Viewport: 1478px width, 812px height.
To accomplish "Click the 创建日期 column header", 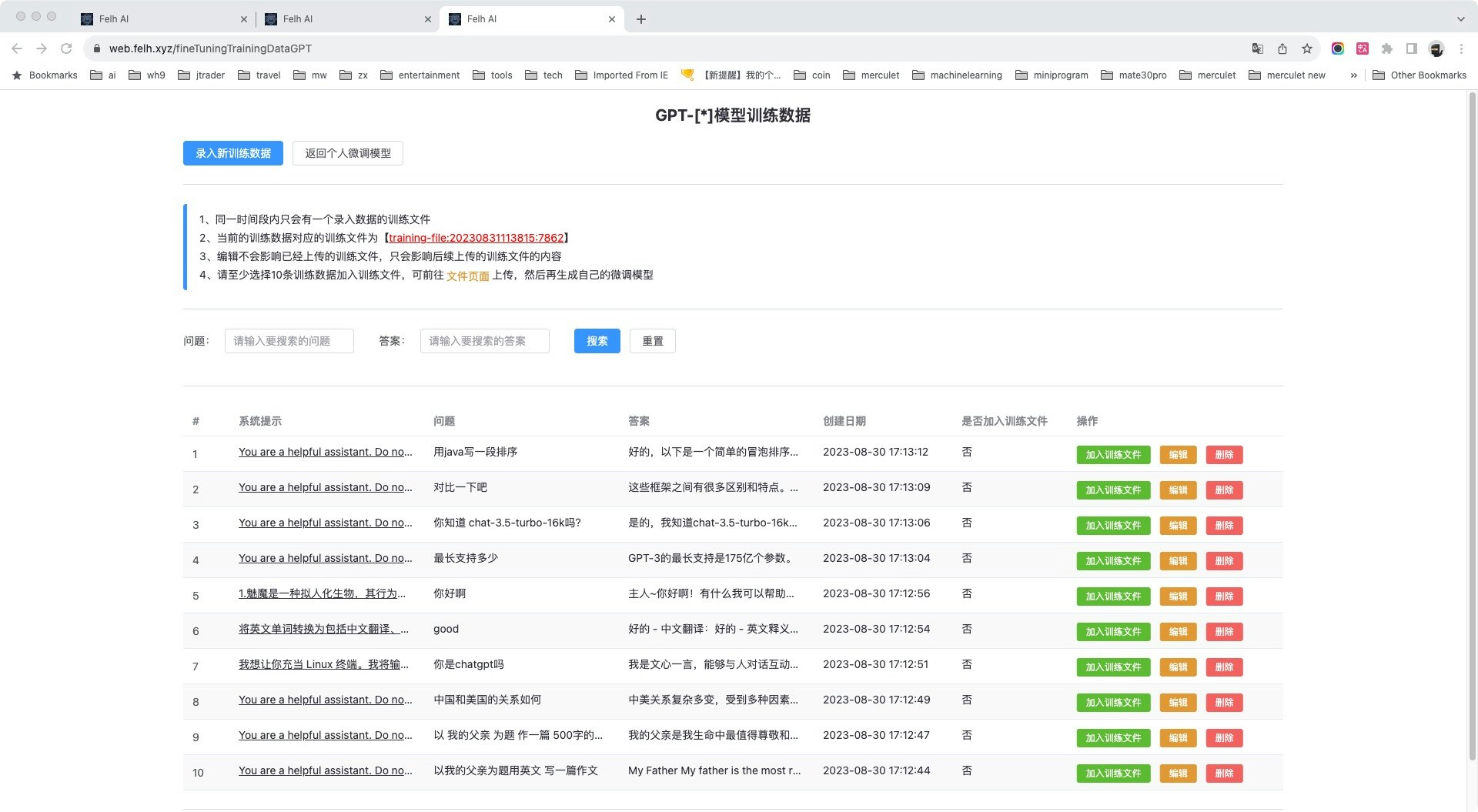I will tap(844, 421).
